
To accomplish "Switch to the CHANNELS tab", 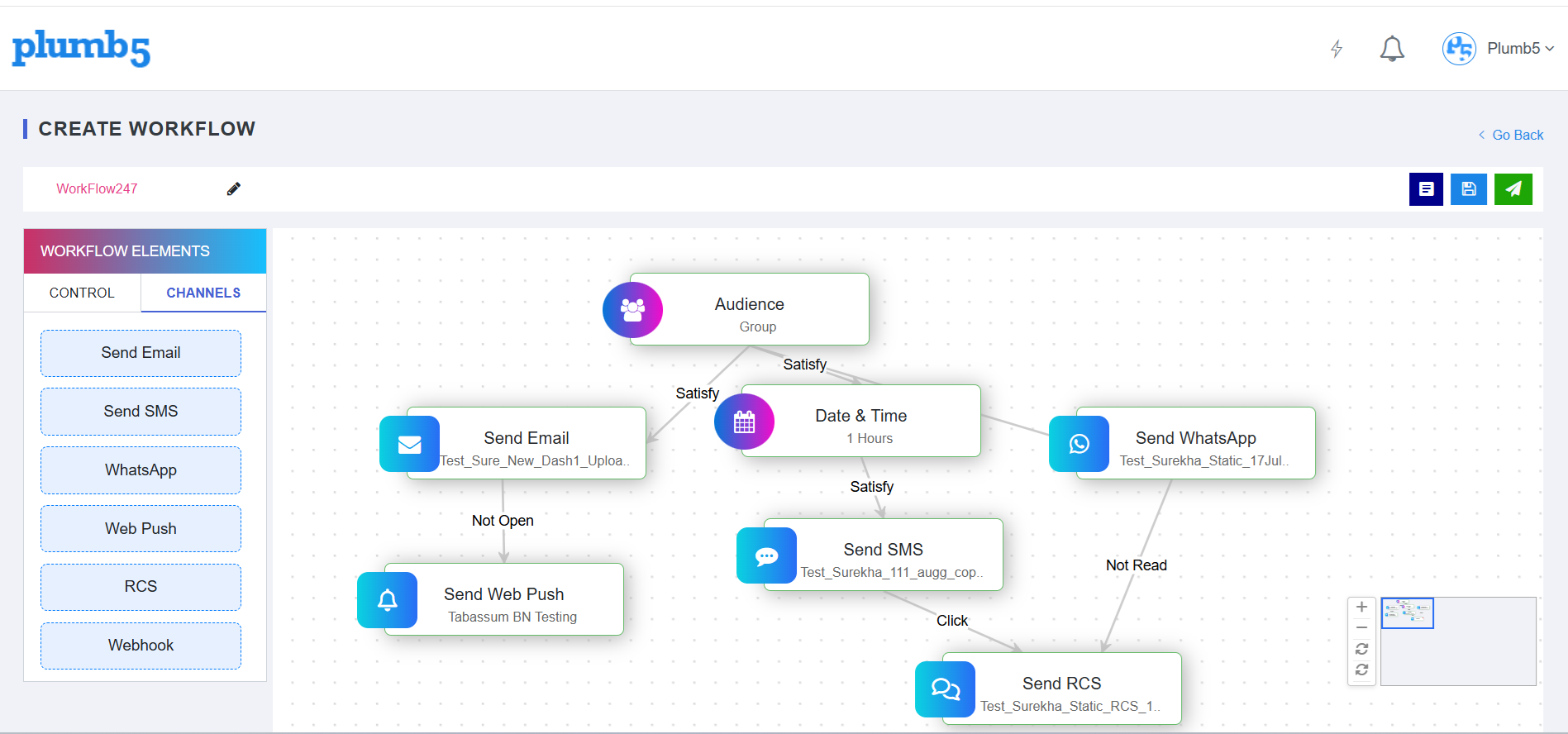I will pos(203,293).
